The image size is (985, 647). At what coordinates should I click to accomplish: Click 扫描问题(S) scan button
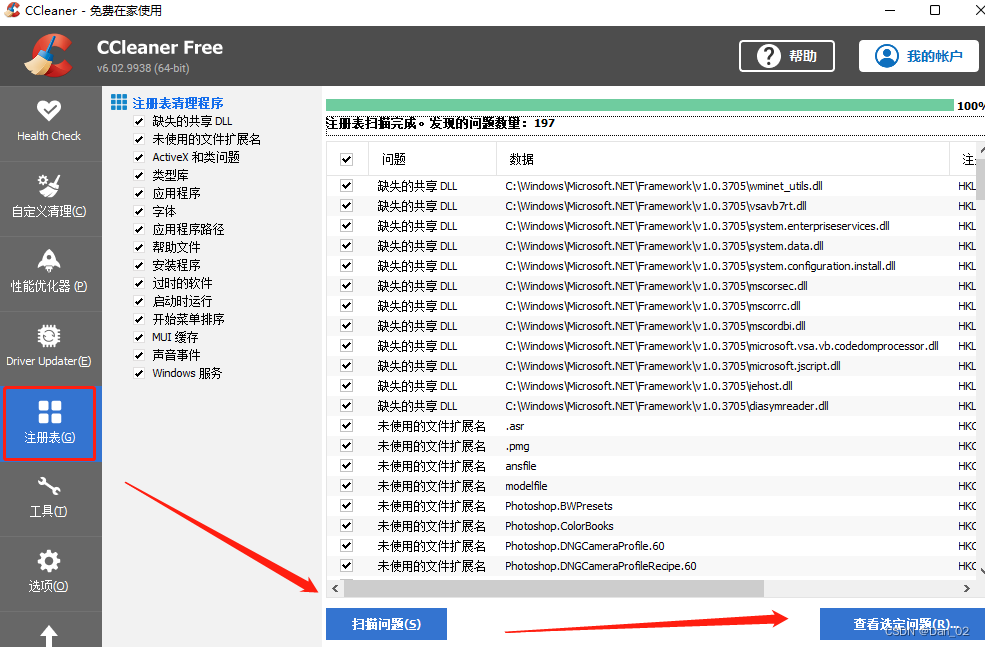(x=386, y=624)
